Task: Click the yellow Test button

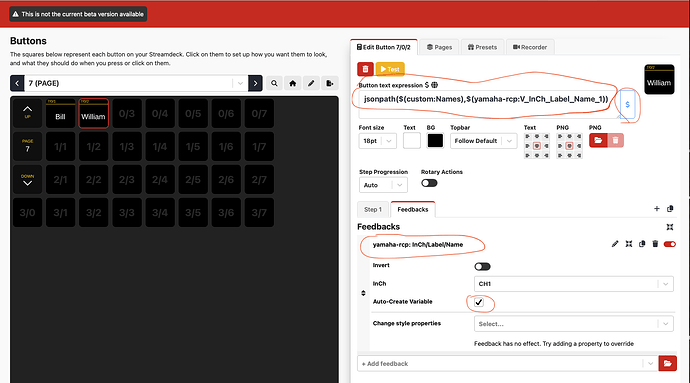Action: click(x=390, y=69)
